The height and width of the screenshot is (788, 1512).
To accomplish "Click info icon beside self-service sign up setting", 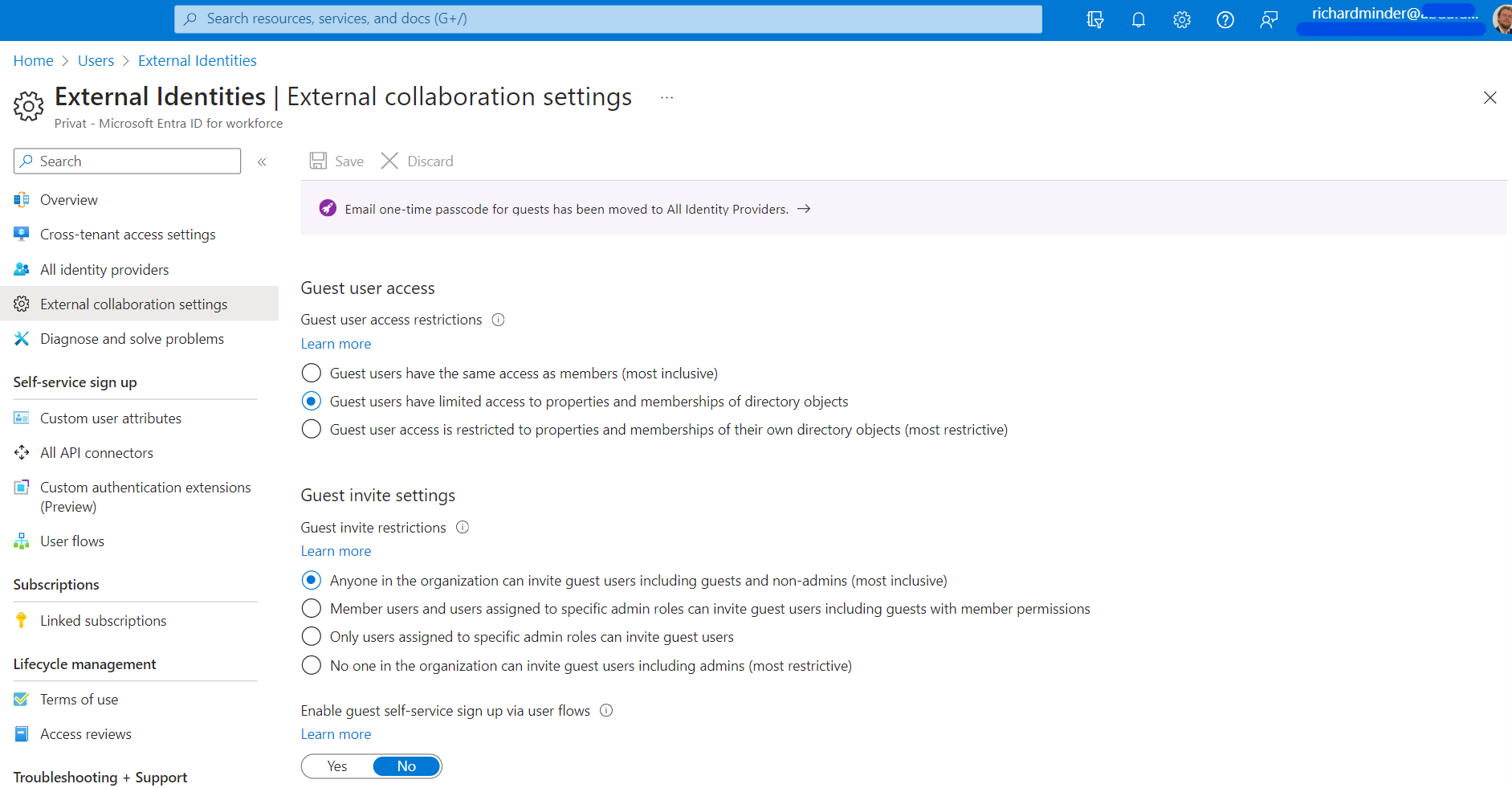I will pos(606,711).
